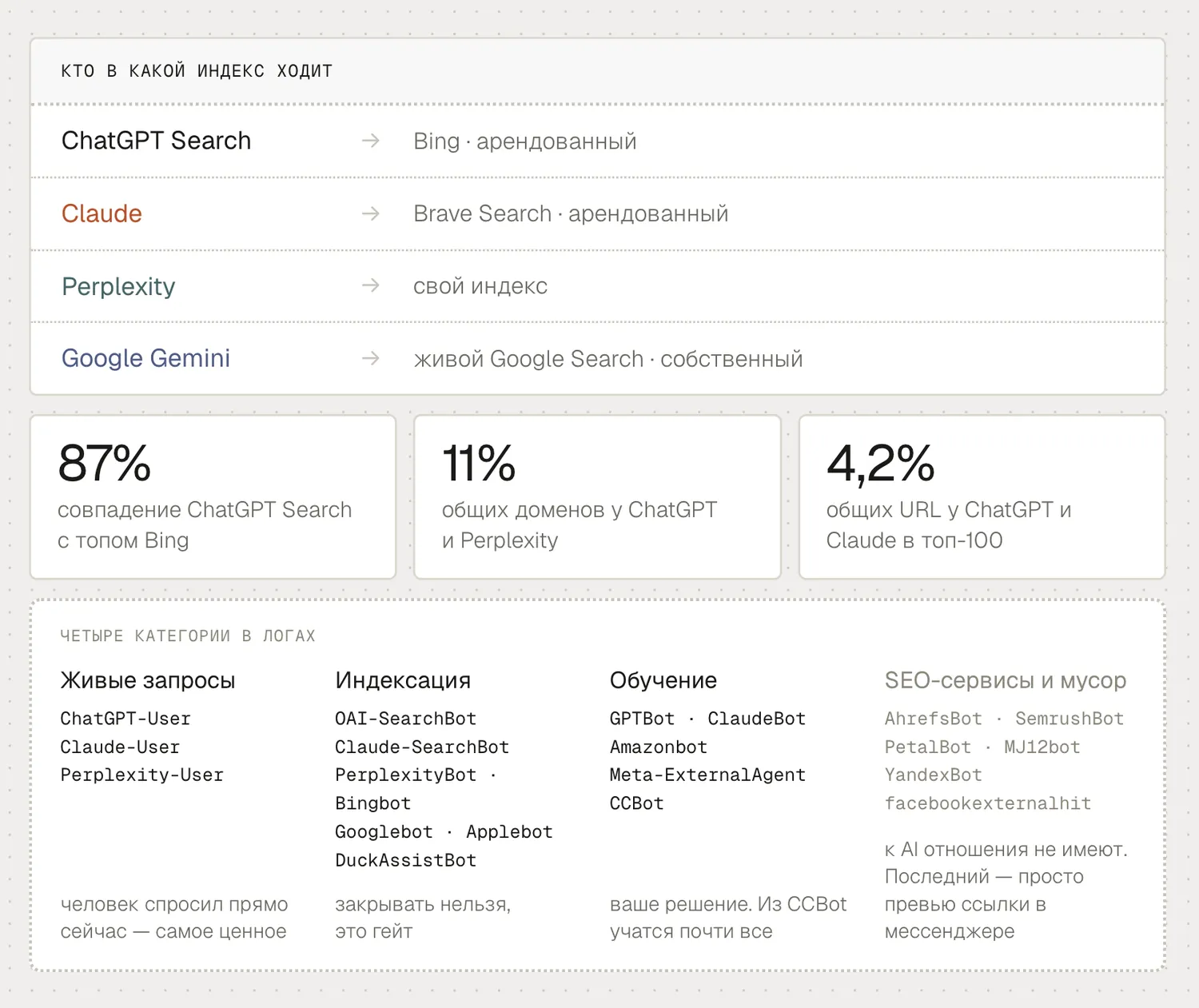Click the 'Amazonbot' entry

click(x=659, y=747)
